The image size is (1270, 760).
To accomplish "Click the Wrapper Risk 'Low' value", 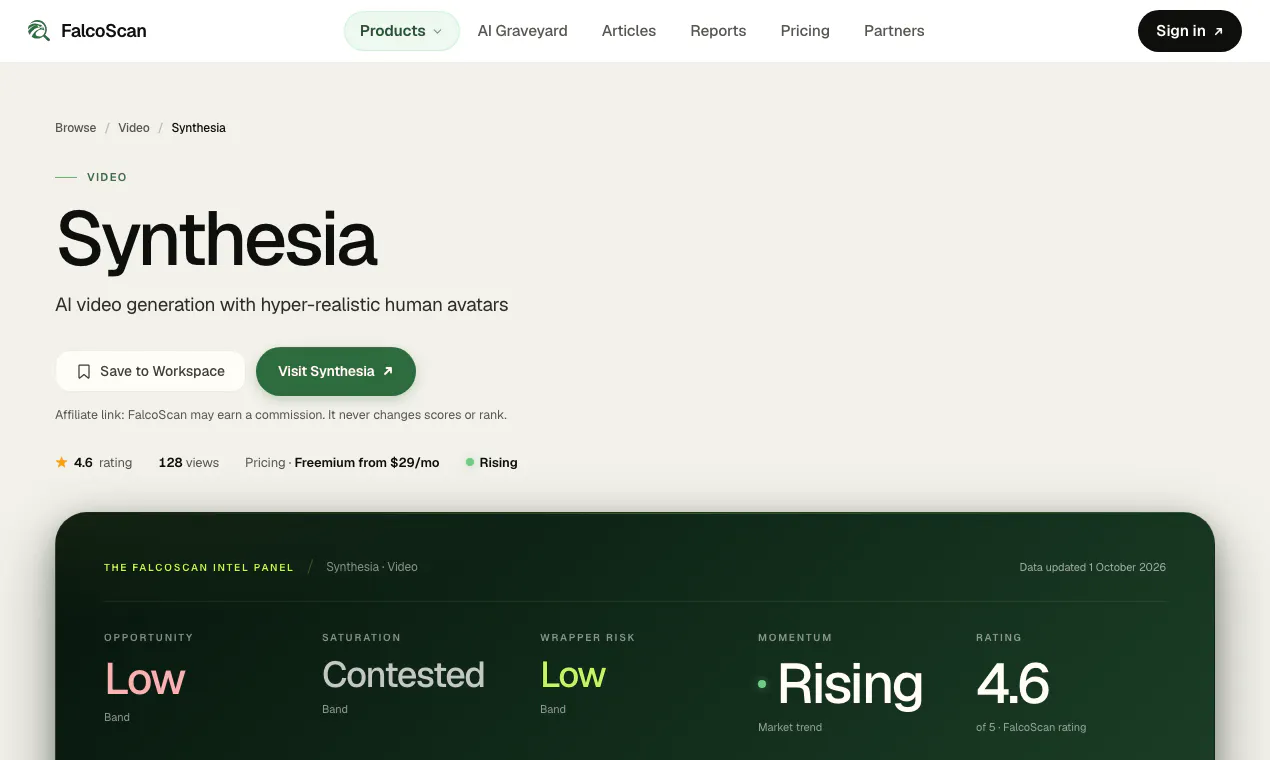I will coord(573,675).
